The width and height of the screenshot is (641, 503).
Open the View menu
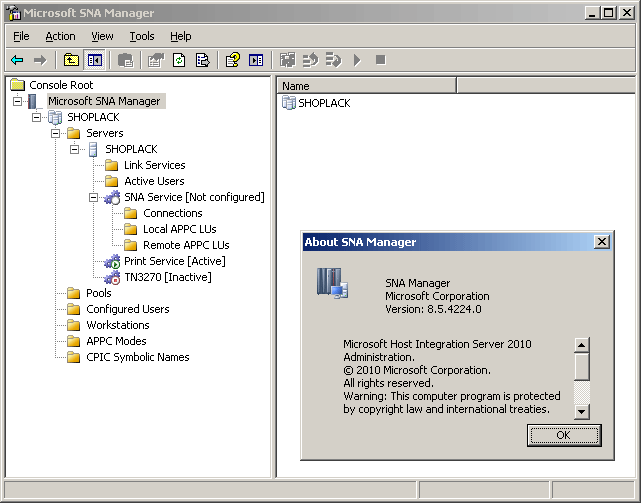[x=102, y=36]
